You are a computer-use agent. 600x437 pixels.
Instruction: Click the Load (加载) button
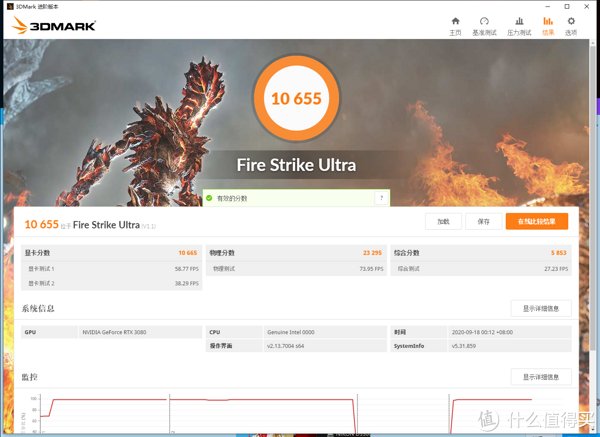443,221
